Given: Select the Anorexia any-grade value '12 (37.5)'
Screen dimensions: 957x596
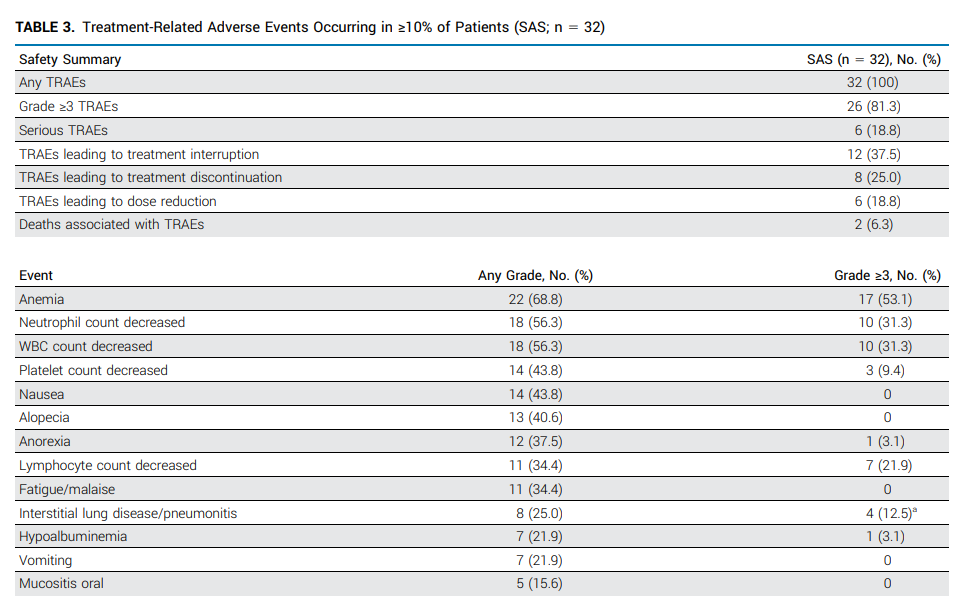Looking at the screenshot, I should coord(535,441).
